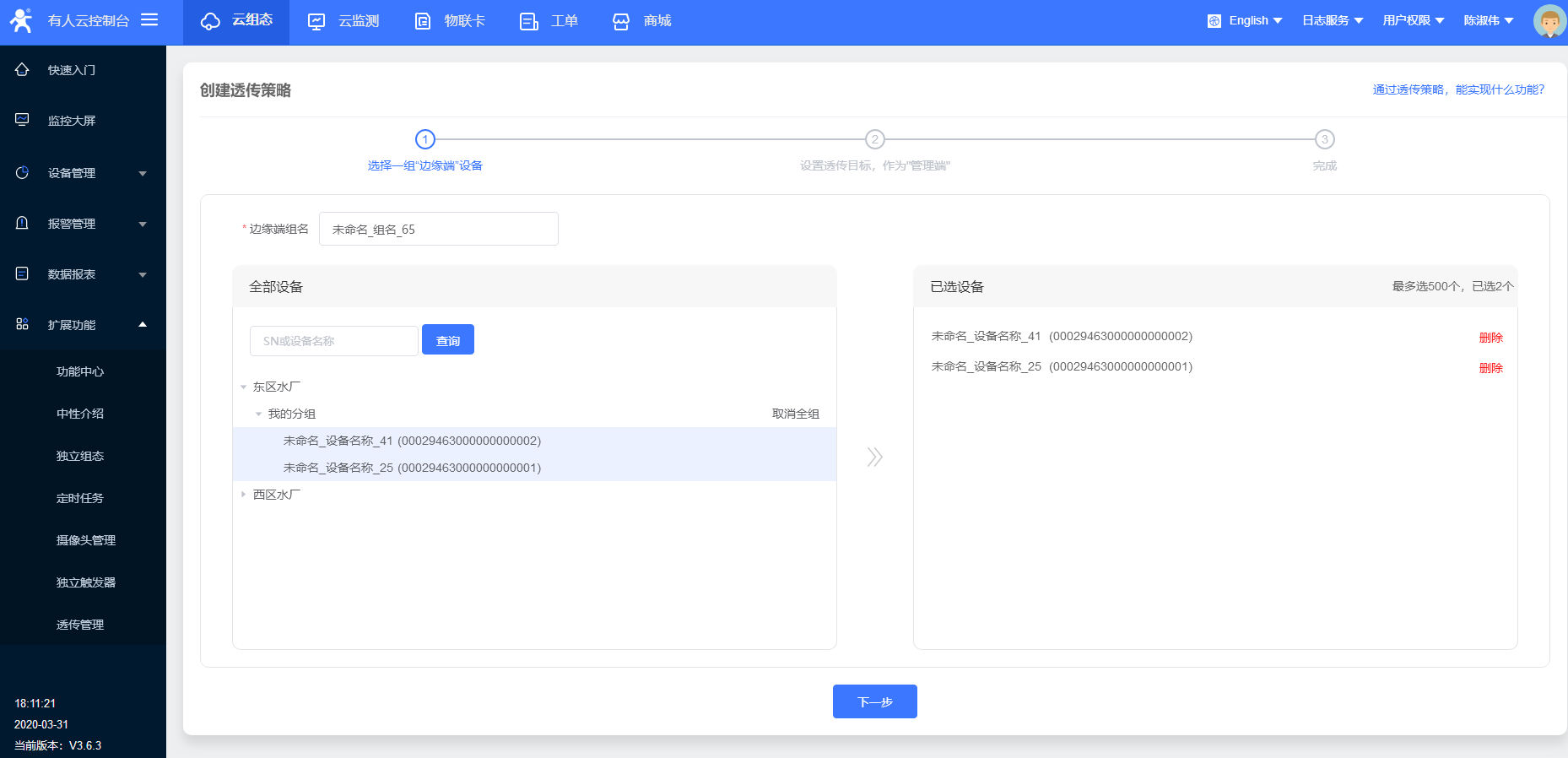Viewport: 1568px width, 758px height.
Task: Click step 3 circle in wizard
Action: tap(1325, 139)
